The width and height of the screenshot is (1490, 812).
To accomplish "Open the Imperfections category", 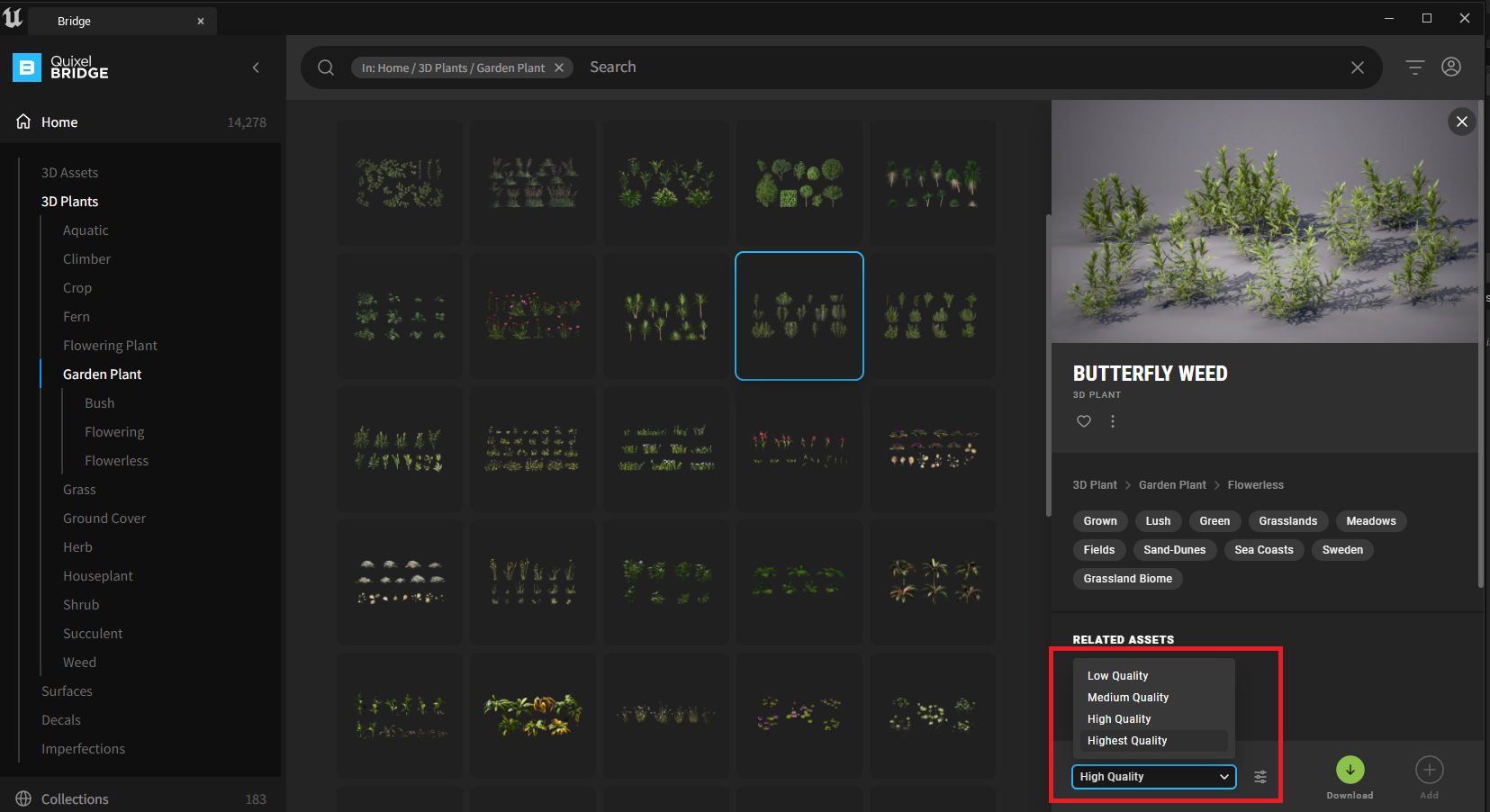I will [x=83, y=749].
